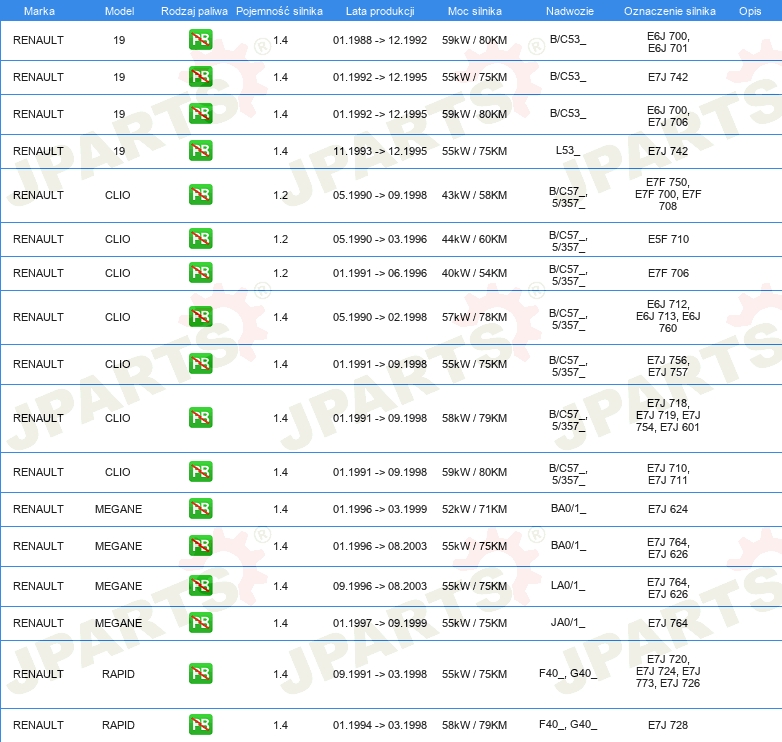
Task: Click engine codes E7J 720, E7J 724, E7J 773, E7J 726
Action: (668, 671)
